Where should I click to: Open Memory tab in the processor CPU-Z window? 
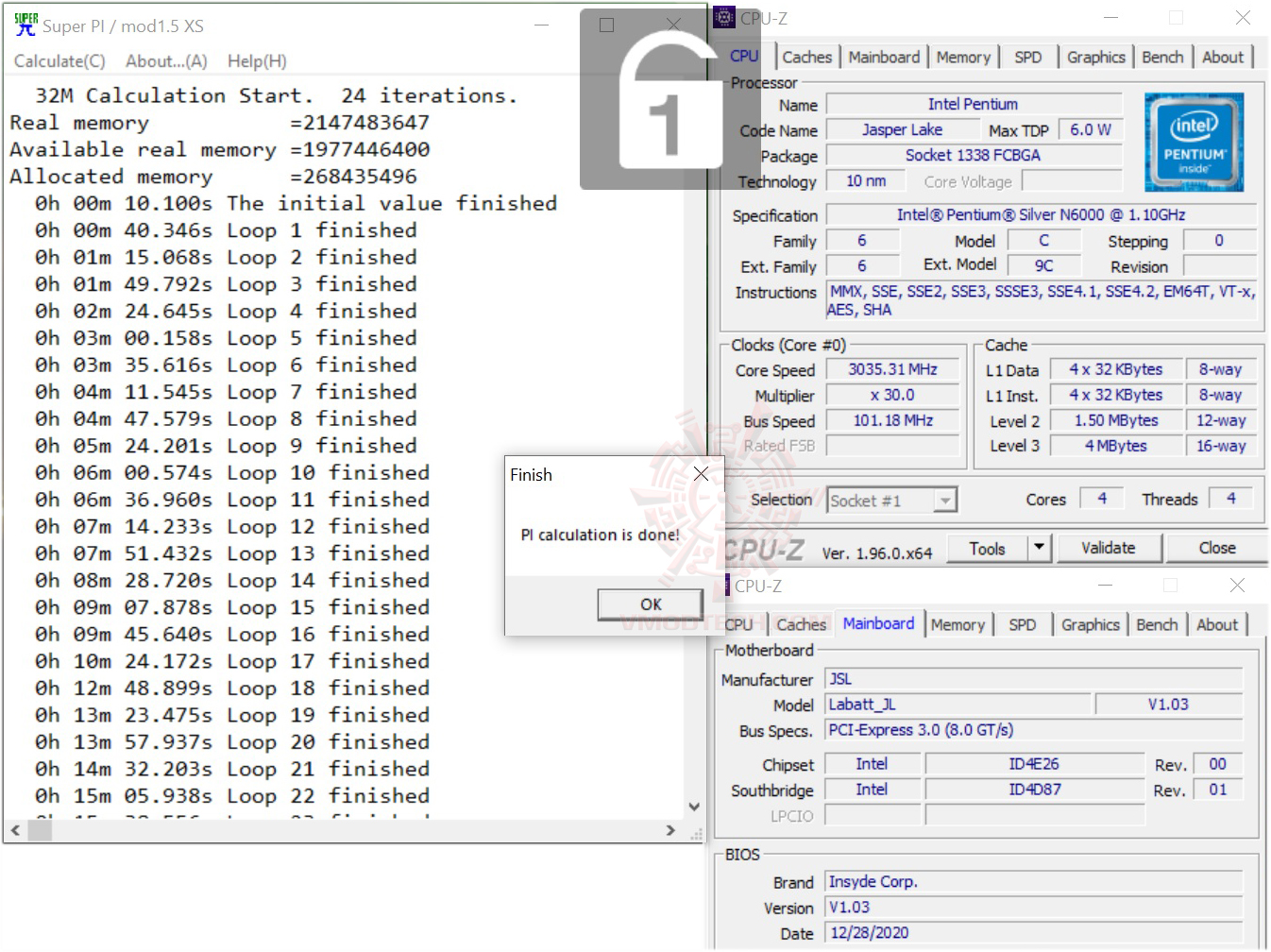point(963,57)
